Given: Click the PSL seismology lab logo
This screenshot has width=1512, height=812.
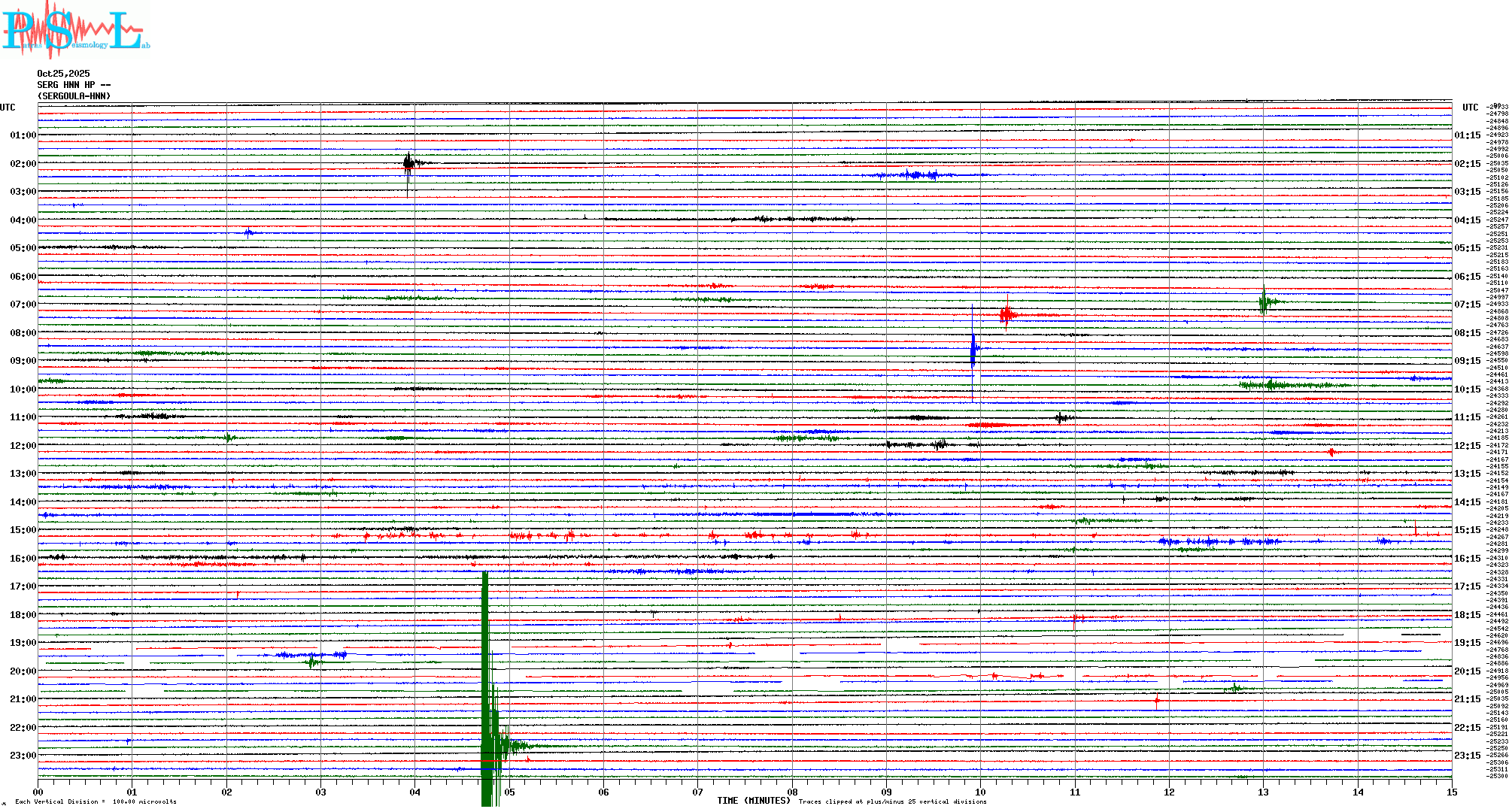Looking at the screenshot, I should coord(75,30).
